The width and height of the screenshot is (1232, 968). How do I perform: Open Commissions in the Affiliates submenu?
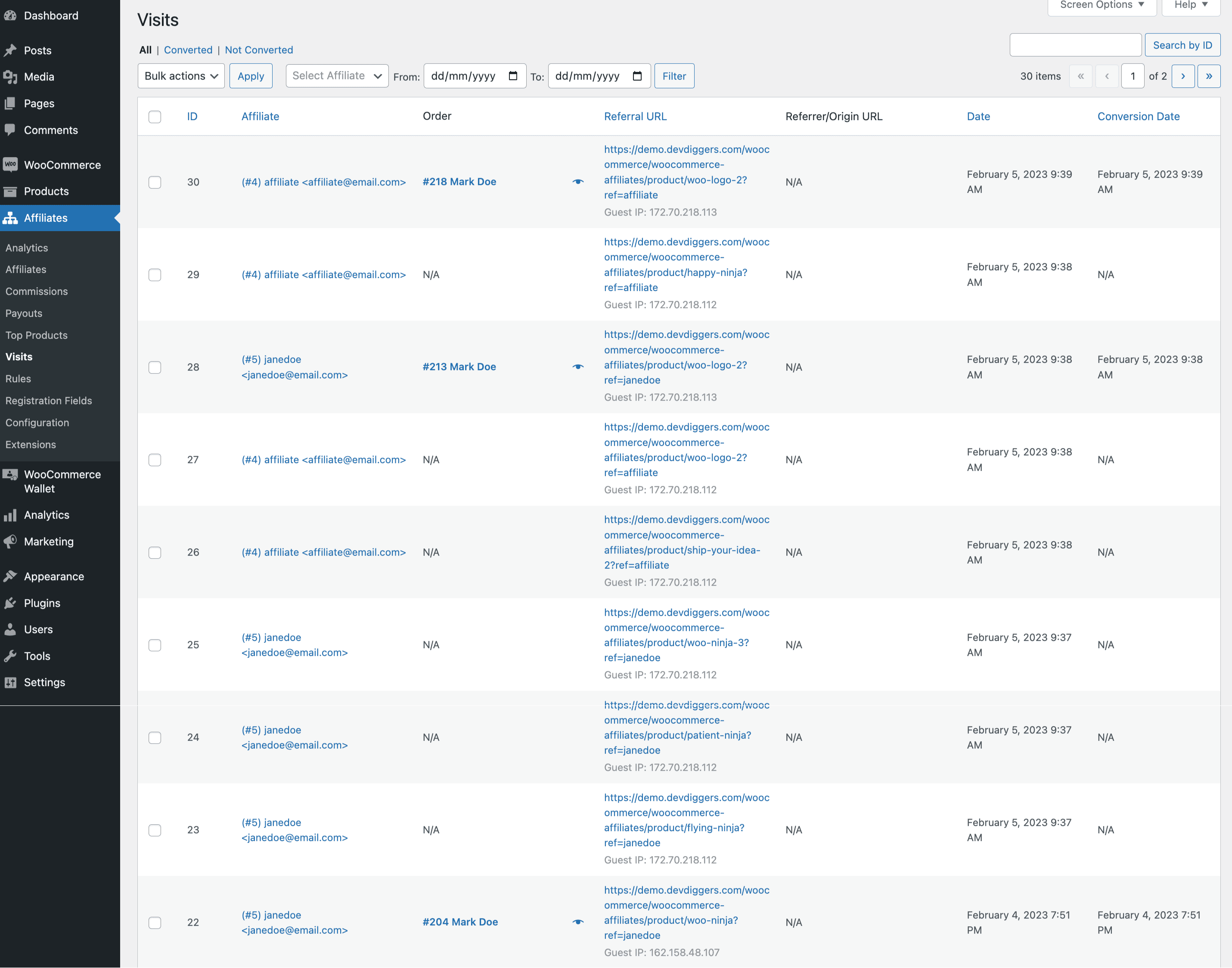pos(36,291)
